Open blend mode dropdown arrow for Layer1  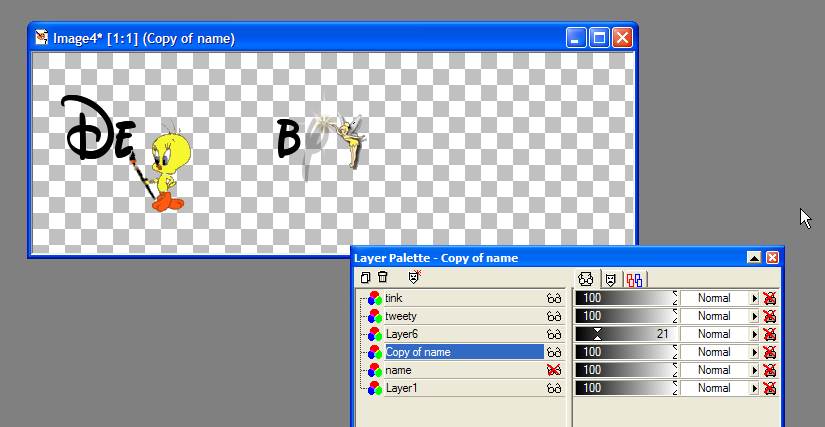click(754, 388)
